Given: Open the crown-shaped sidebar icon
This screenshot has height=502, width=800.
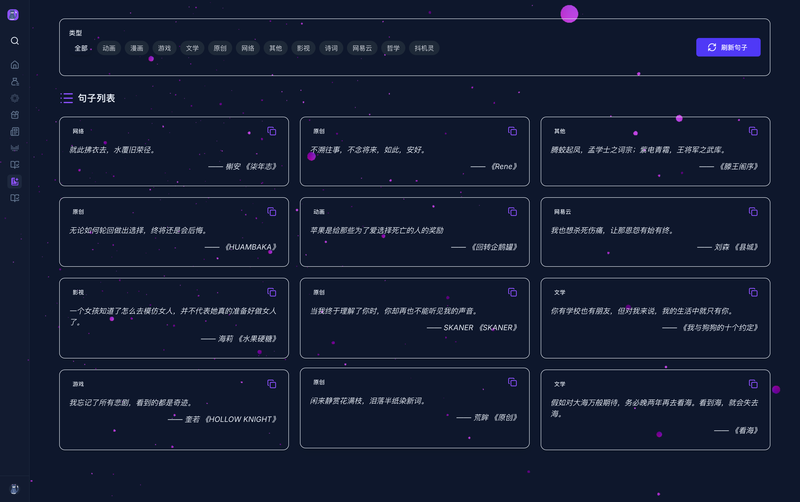Looking at the screenshot, I should point(15,148).
